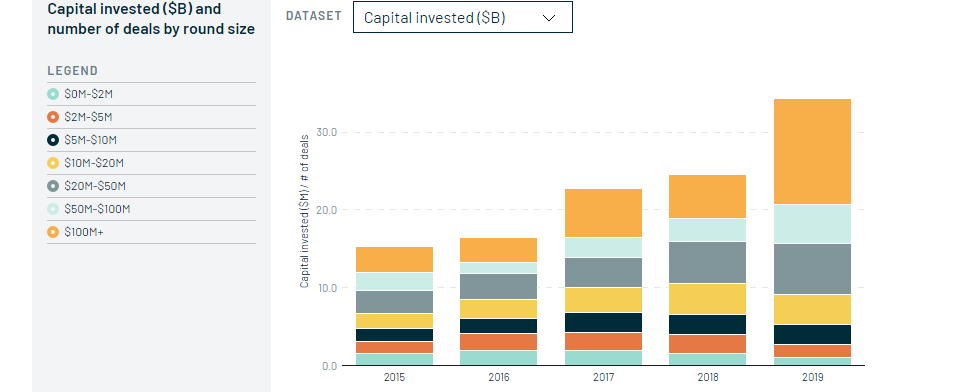
Task: Toggle the $50M-$100M legend marker
Action: click(53, 209)
